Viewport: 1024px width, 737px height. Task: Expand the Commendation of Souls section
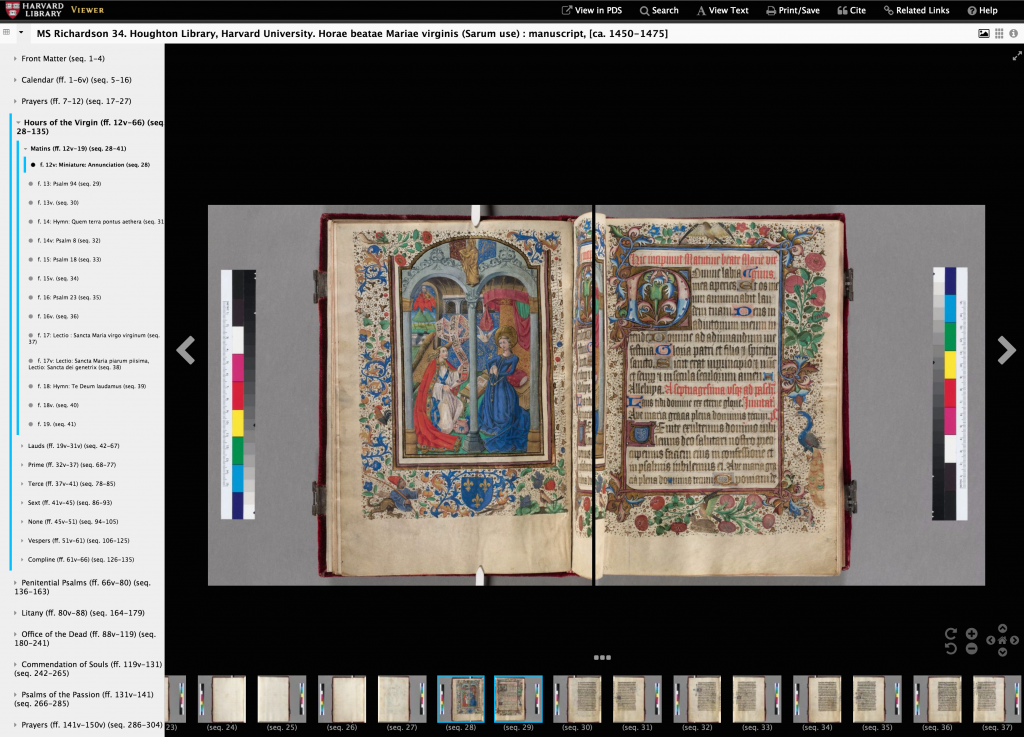pos(15,665)
